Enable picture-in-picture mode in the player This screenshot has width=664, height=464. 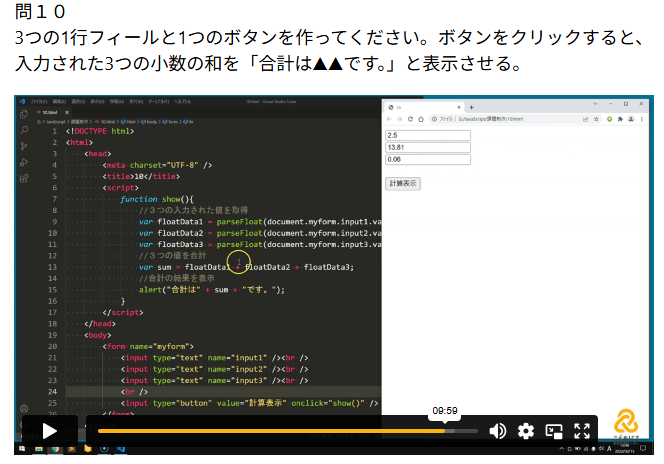553,431
